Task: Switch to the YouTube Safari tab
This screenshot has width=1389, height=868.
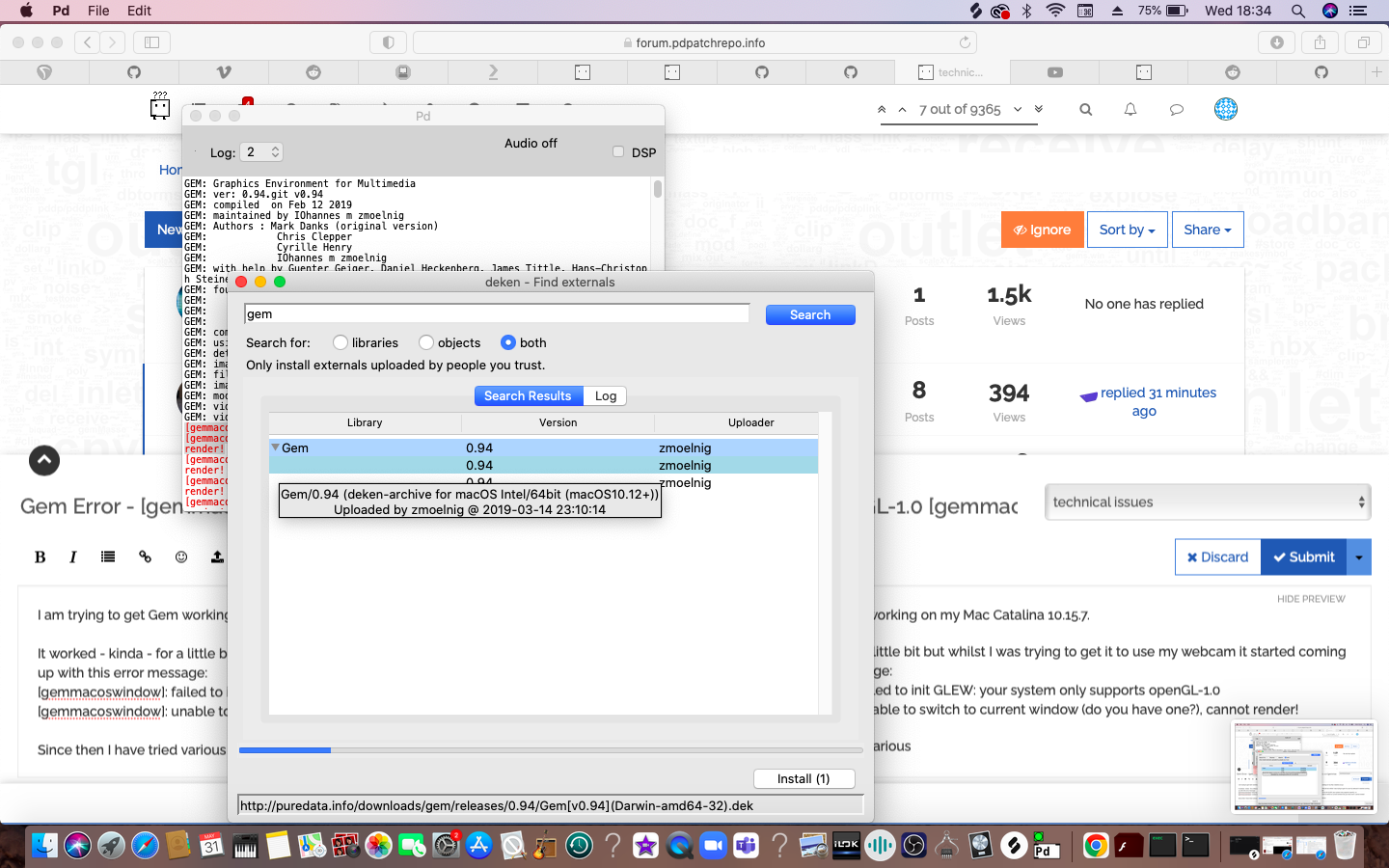Action: (1055, 72)
